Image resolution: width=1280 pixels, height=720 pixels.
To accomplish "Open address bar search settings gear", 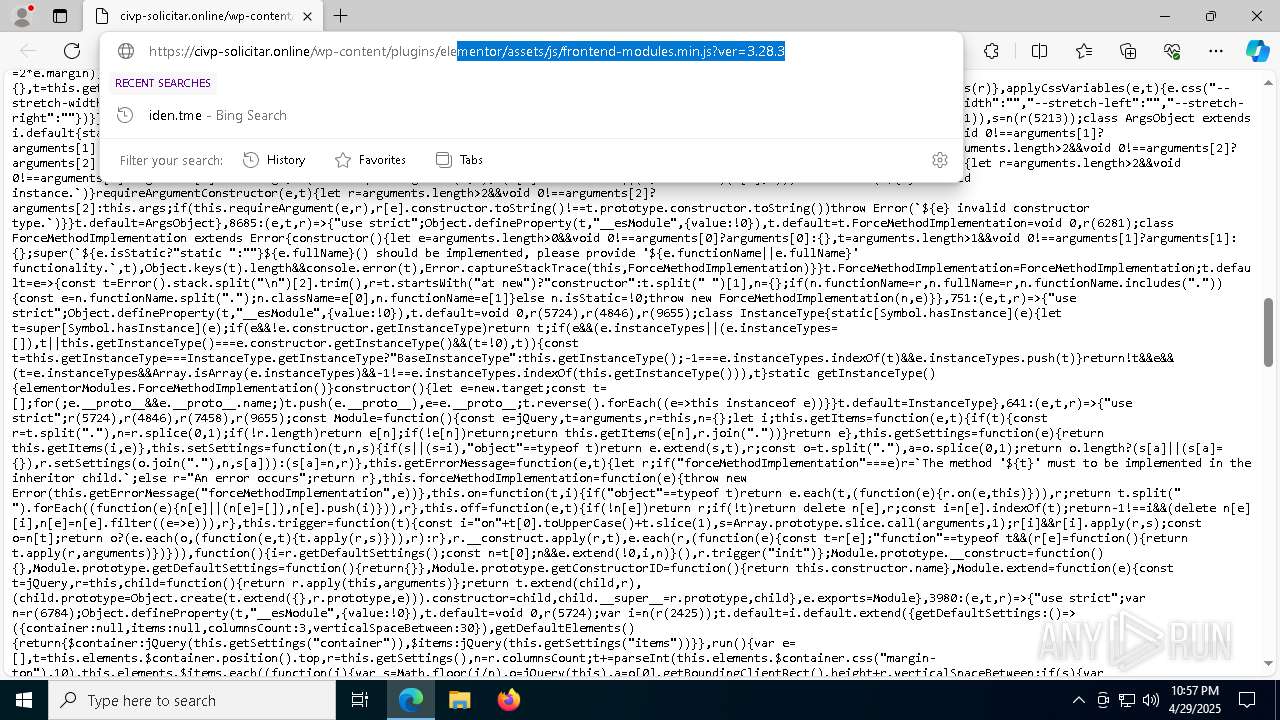I will click(939, 160).
